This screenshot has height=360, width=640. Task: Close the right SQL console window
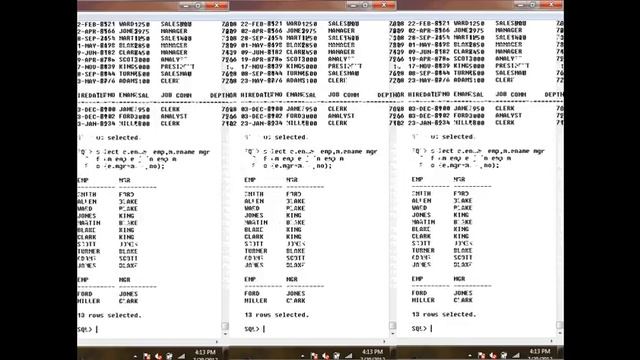[x=551, y=5]
